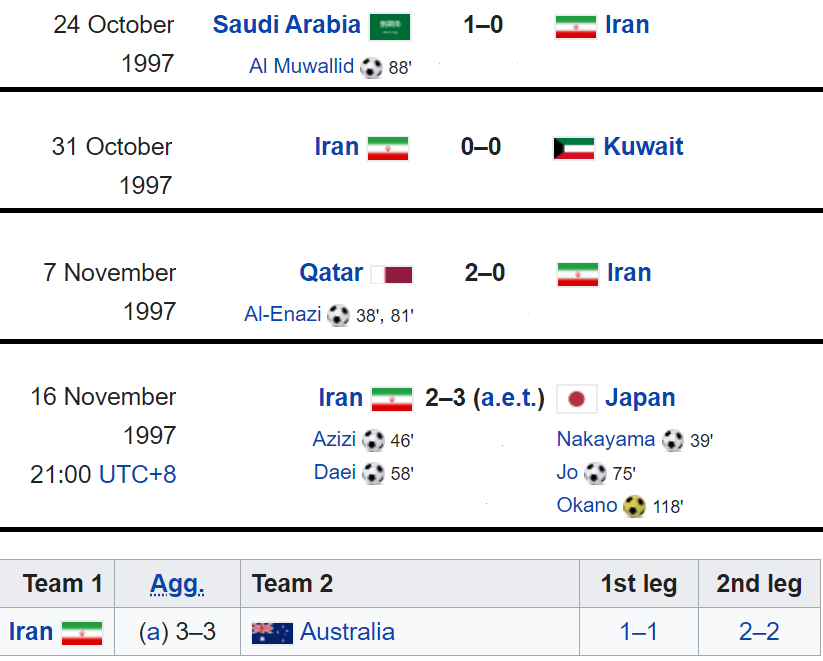
Task: Open the Kuwait team link
Action: (x=643, y=146)
